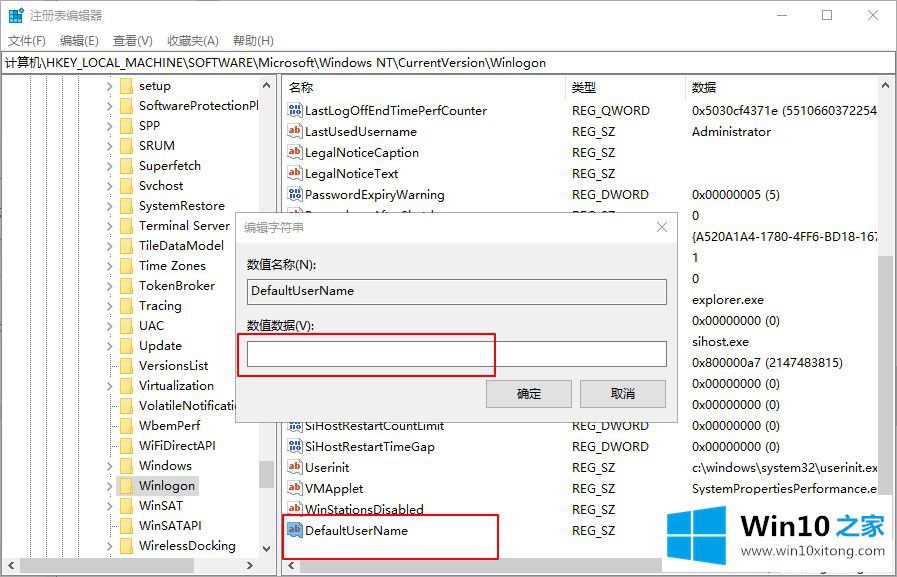Open the 收藏夹(A) menu
Screen dimensions: 897x577
point(193,41)
